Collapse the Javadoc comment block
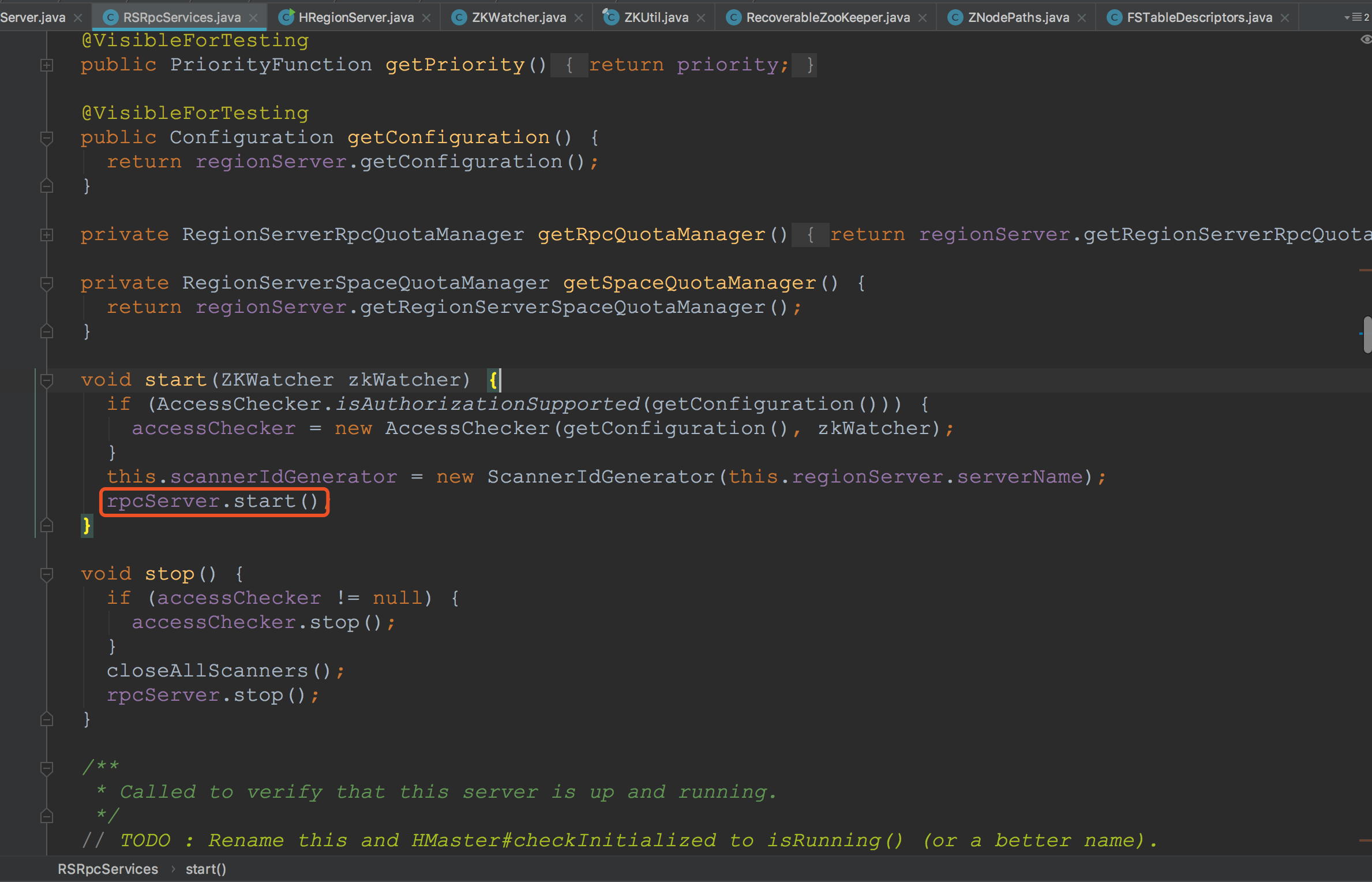This screenshot has width=1372, height=882. click(47, 768)
